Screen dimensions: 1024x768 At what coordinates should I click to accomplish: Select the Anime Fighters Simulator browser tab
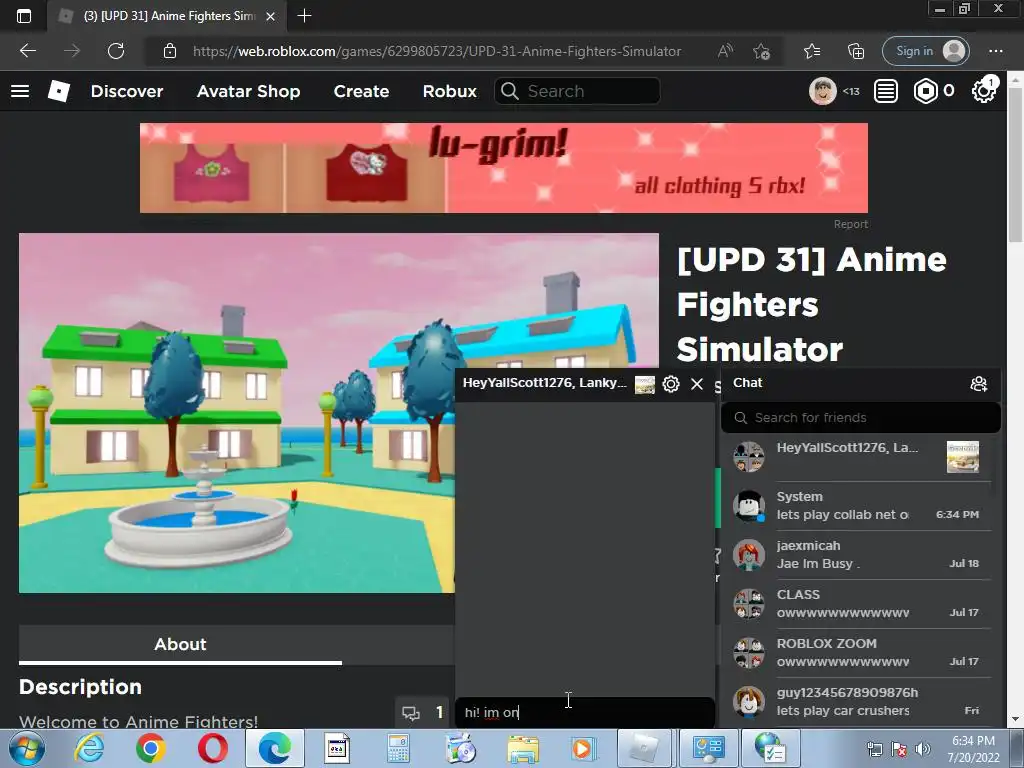click(x=167, y=16)
